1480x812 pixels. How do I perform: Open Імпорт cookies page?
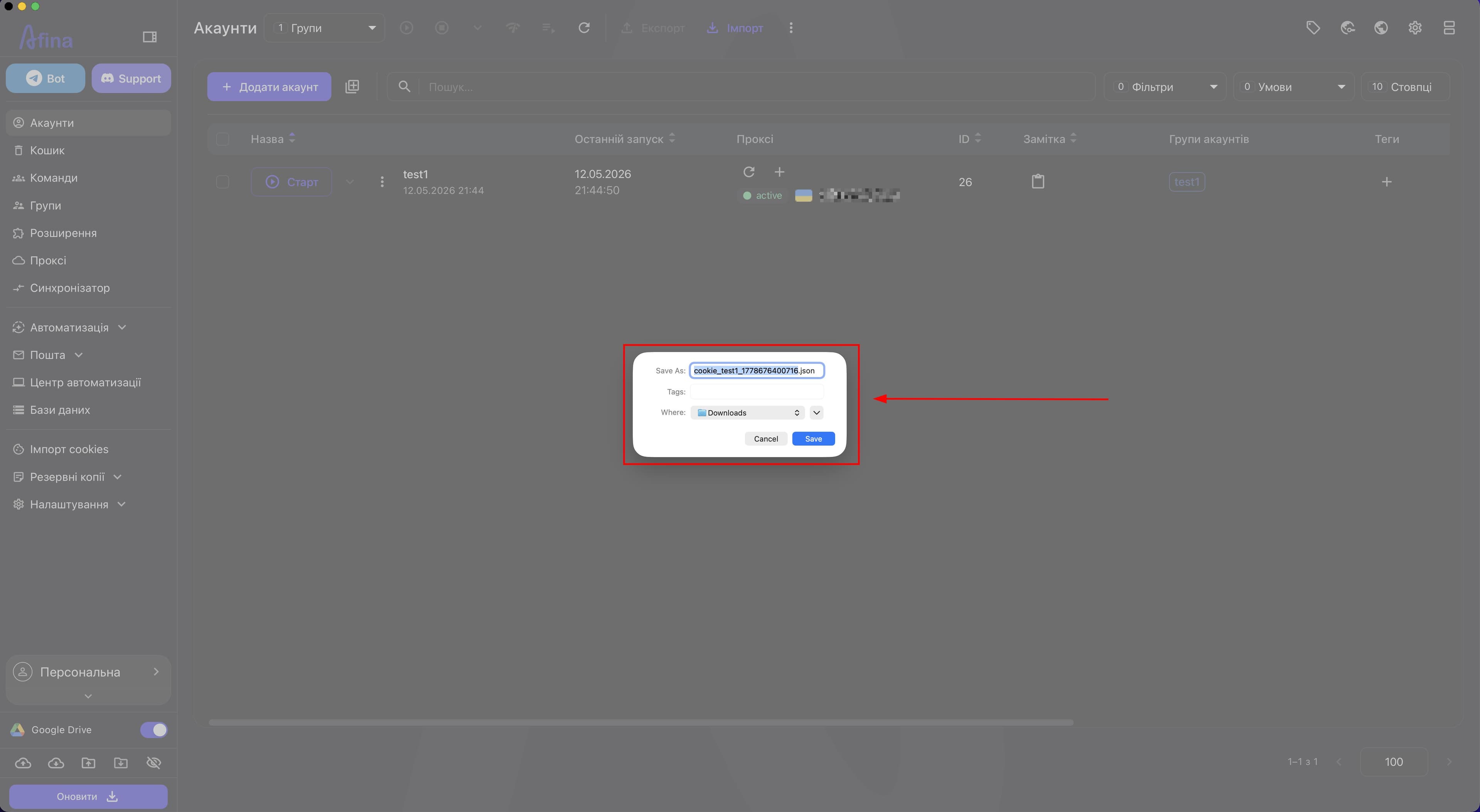[x=89, y=449]
